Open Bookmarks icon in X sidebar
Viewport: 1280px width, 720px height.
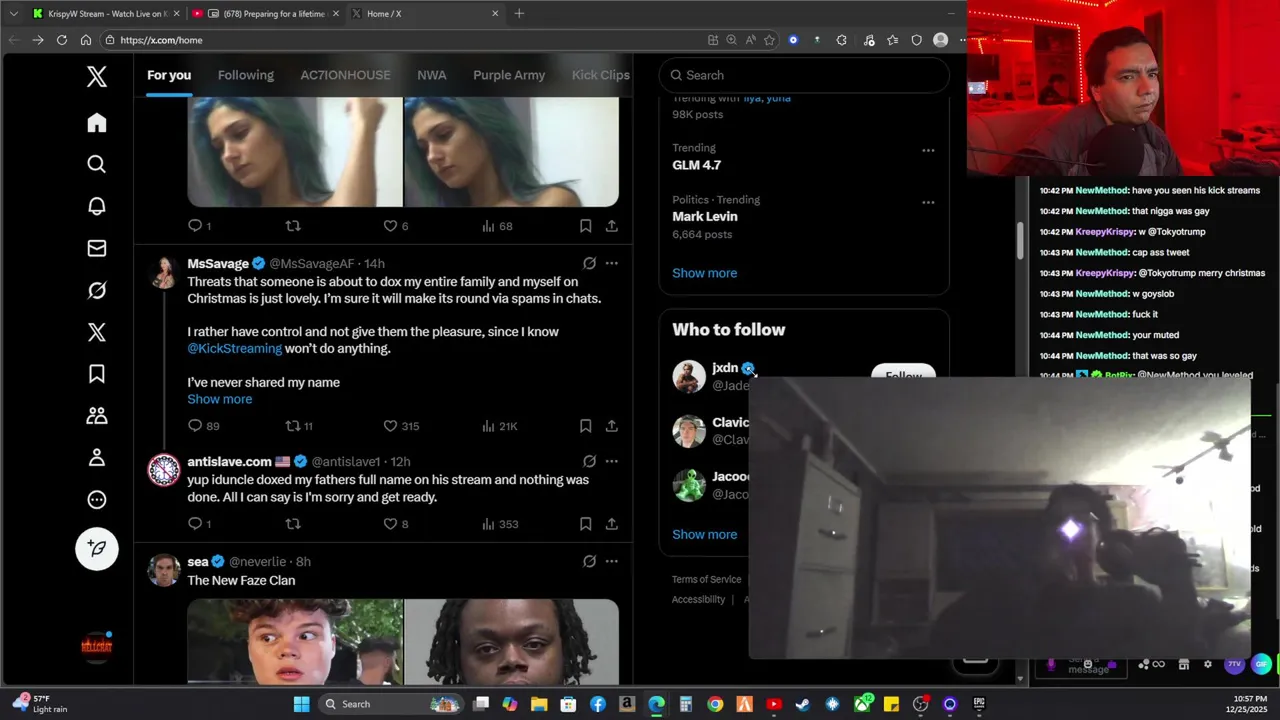point(97,374)
